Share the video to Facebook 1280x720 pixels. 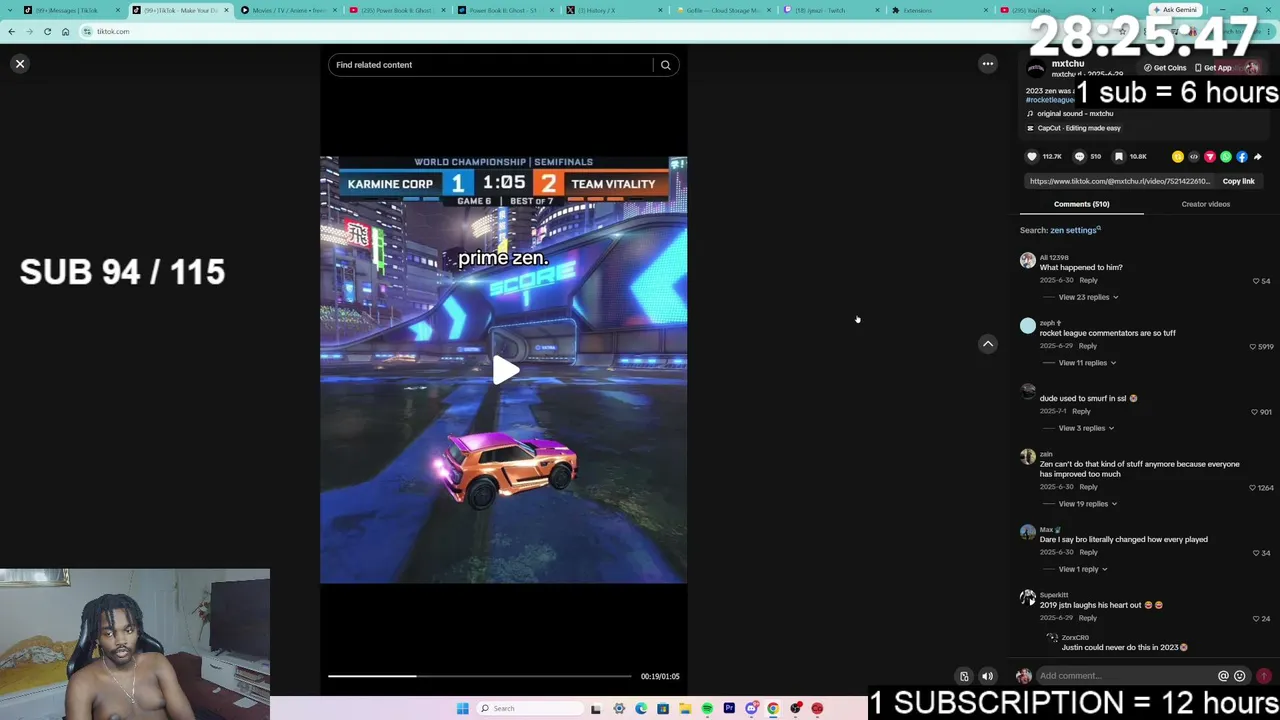point(1242,157)
